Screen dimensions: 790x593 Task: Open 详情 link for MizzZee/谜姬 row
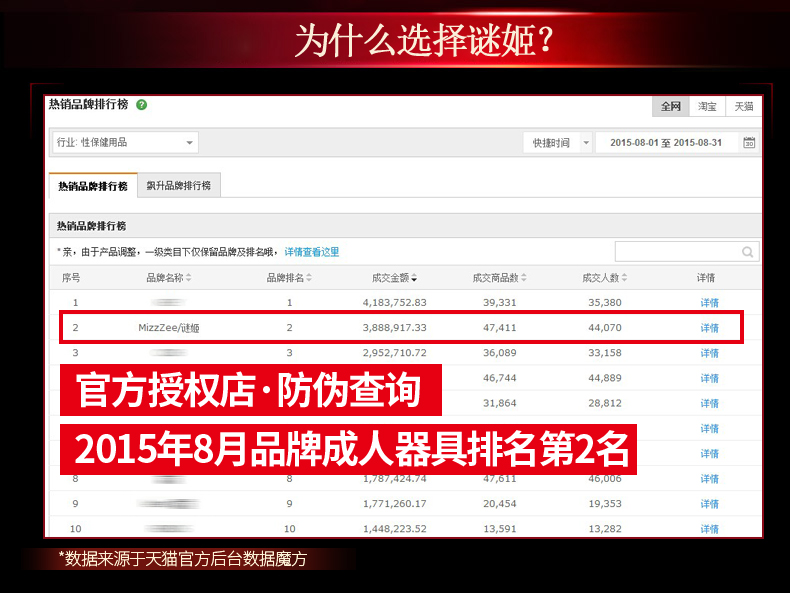[x=709, y=328]
